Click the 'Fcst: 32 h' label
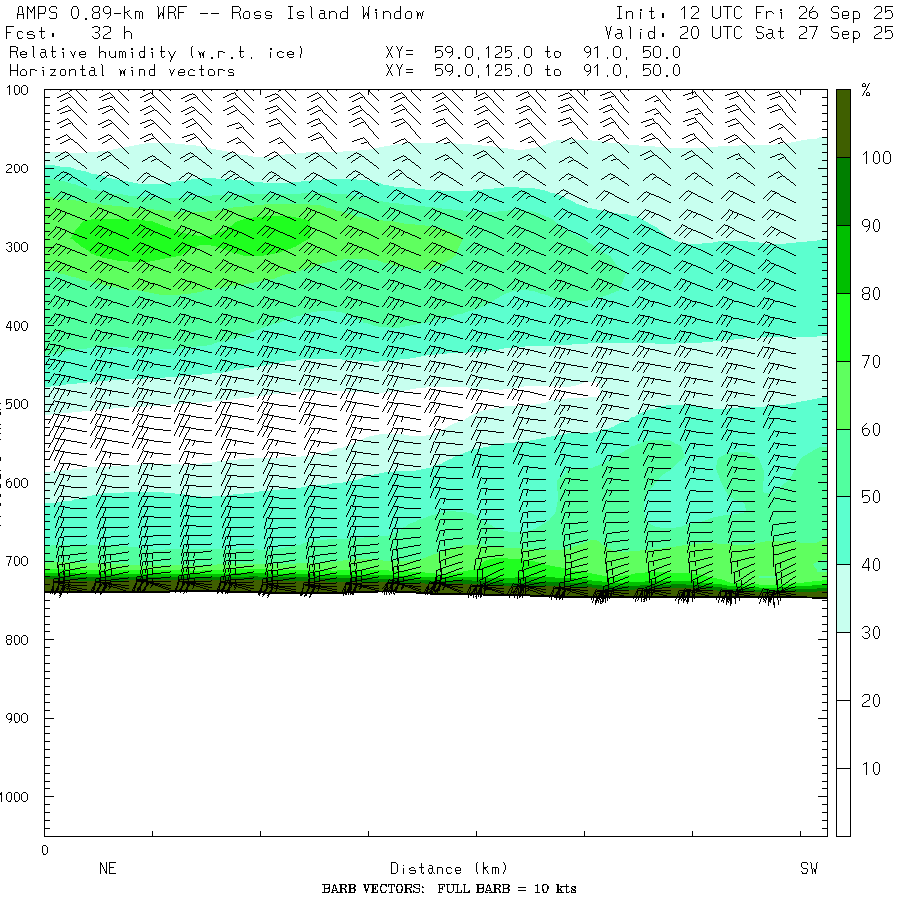This screenshot has width=900, height=900. point(69,33)
